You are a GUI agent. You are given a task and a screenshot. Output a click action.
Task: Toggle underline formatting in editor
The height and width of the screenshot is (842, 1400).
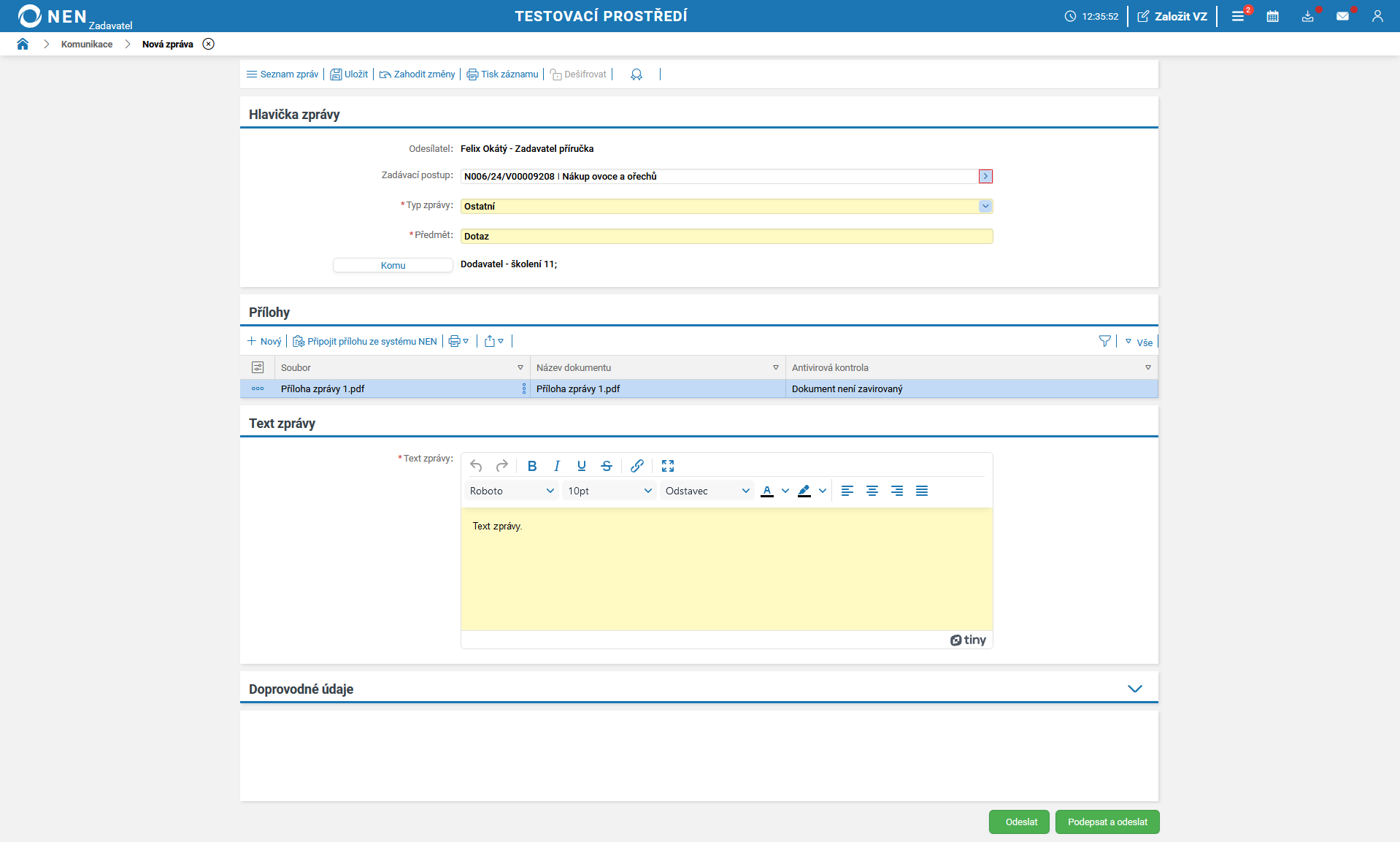pos(582,466)
